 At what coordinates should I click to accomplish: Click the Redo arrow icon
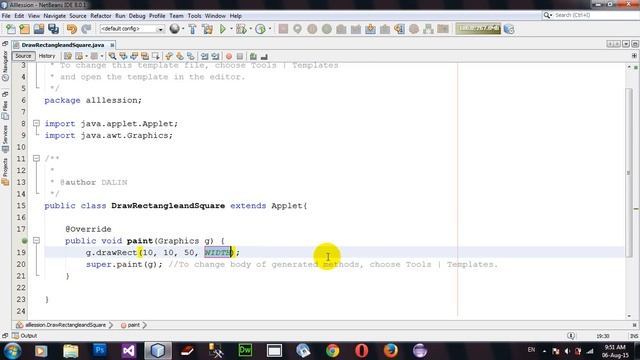(x=86, y=29)
